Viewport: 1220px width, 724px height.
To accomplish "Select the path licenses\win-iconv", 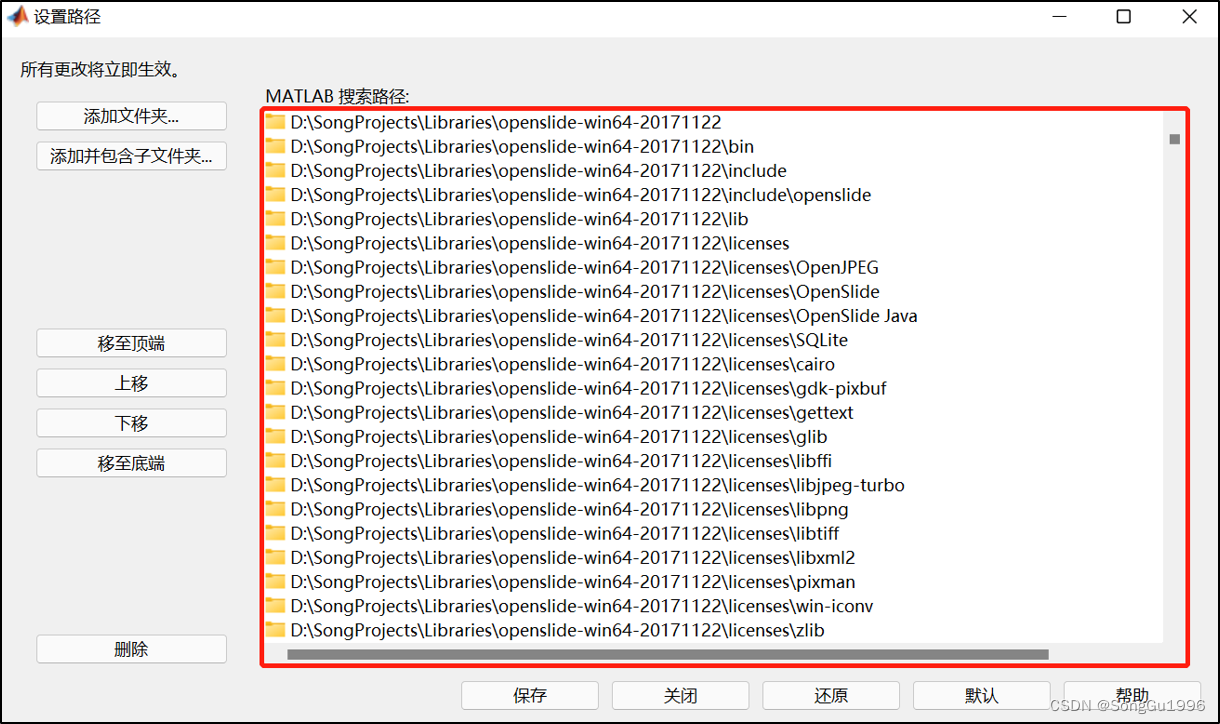I will [583, 606].
